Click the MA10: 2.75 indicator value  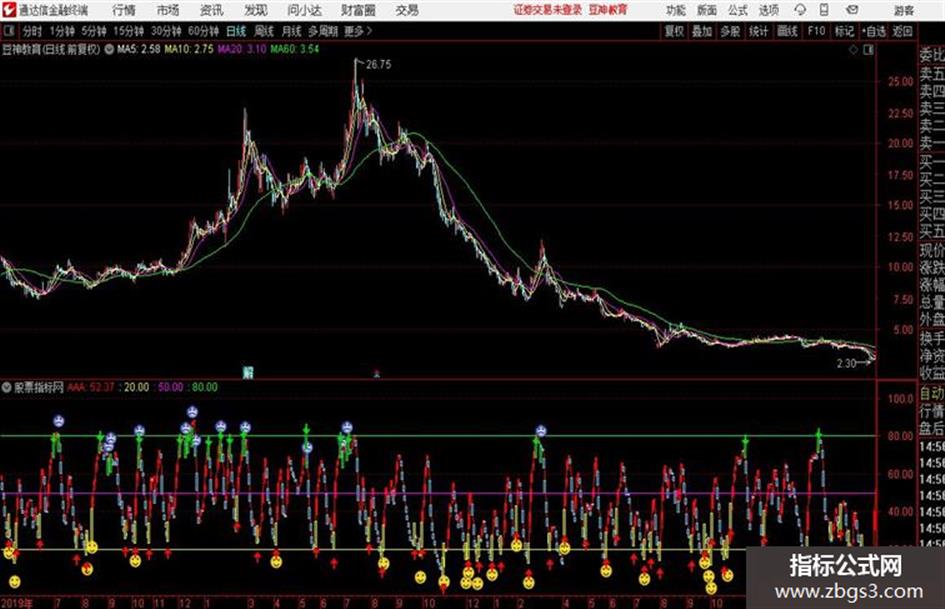[x=189, y=49]
